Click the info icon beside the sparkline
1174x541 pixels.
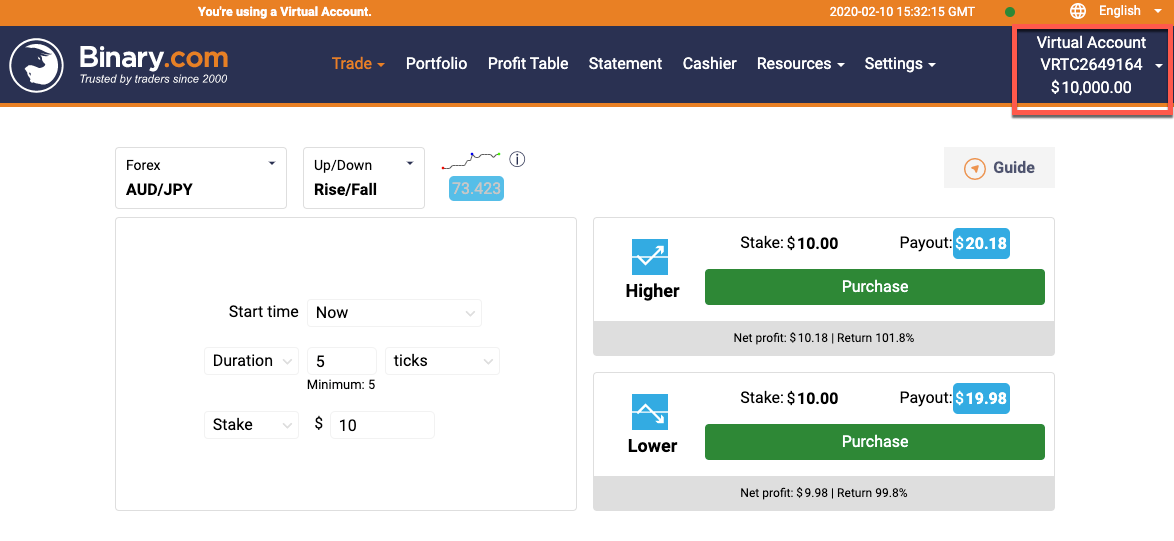tap(517, 160)
